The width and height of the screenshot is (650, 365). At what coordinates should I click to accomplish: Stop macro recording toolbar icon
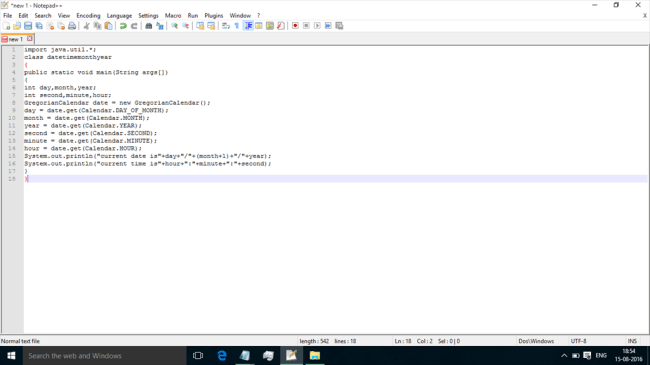[306, 26]
